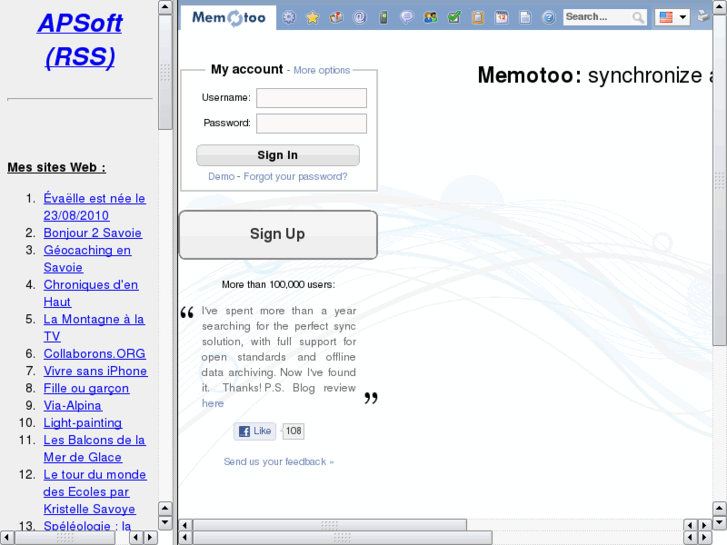
Task: Open the blue question mark help icon
Action: [x=549, y=18]
